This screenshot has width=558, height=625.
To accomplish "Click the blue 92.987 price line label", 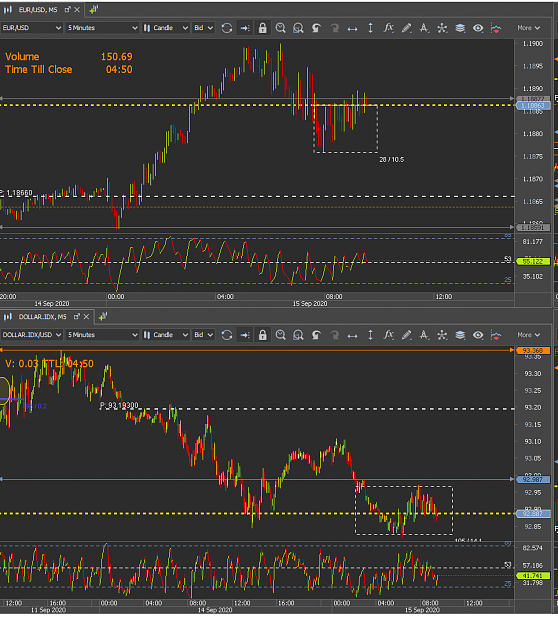I will tap(533, 480).
